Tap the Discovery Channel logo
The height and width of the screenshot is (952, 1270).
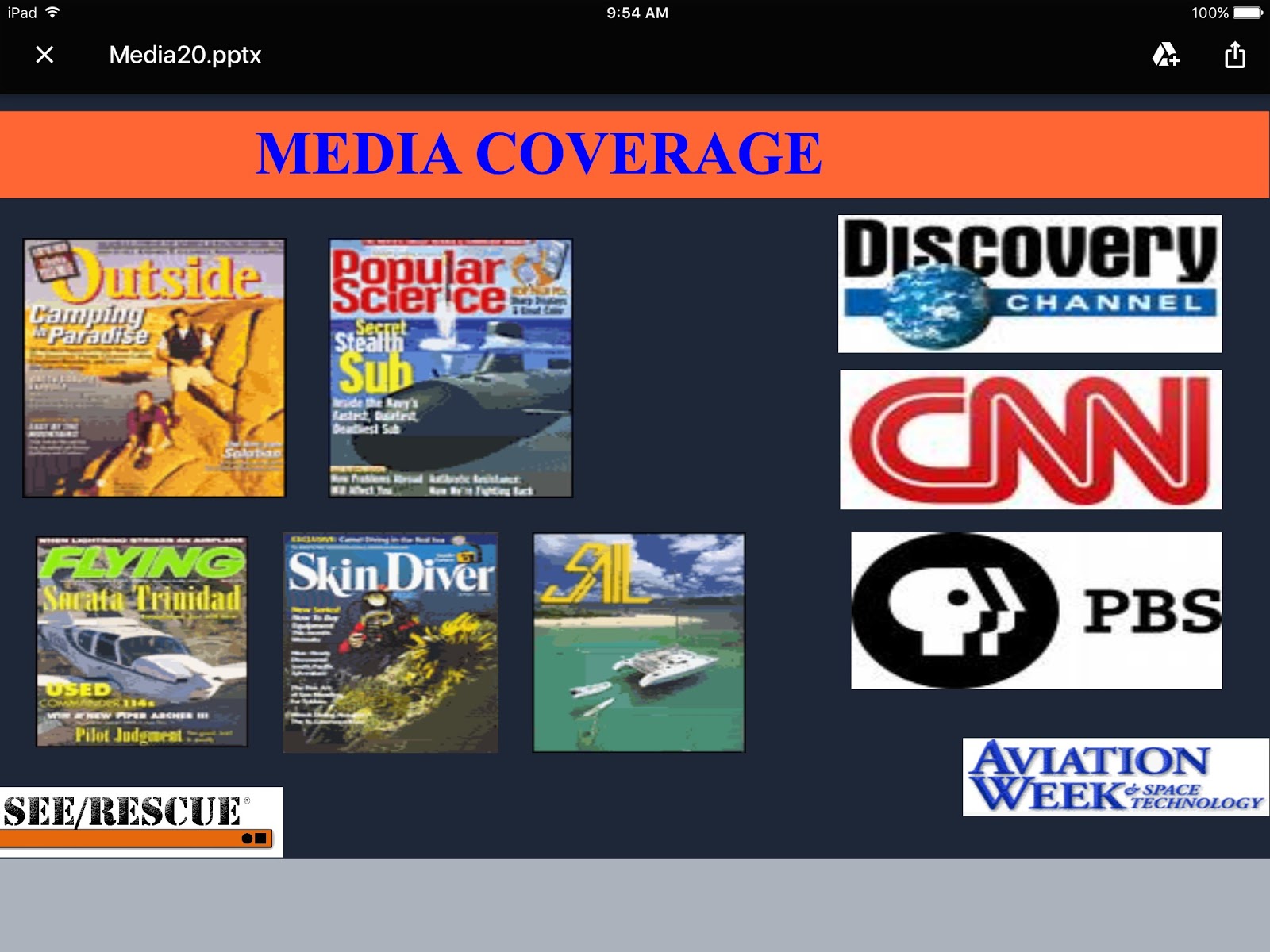(x=1030, y=283)
